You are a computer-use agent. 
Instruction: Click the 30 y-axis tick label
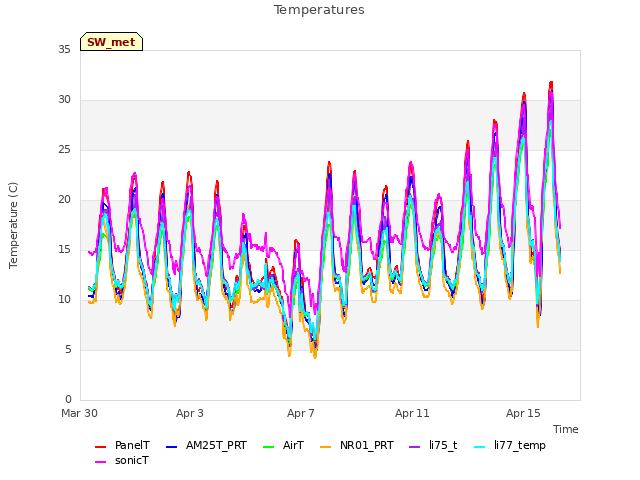[64, 100]
